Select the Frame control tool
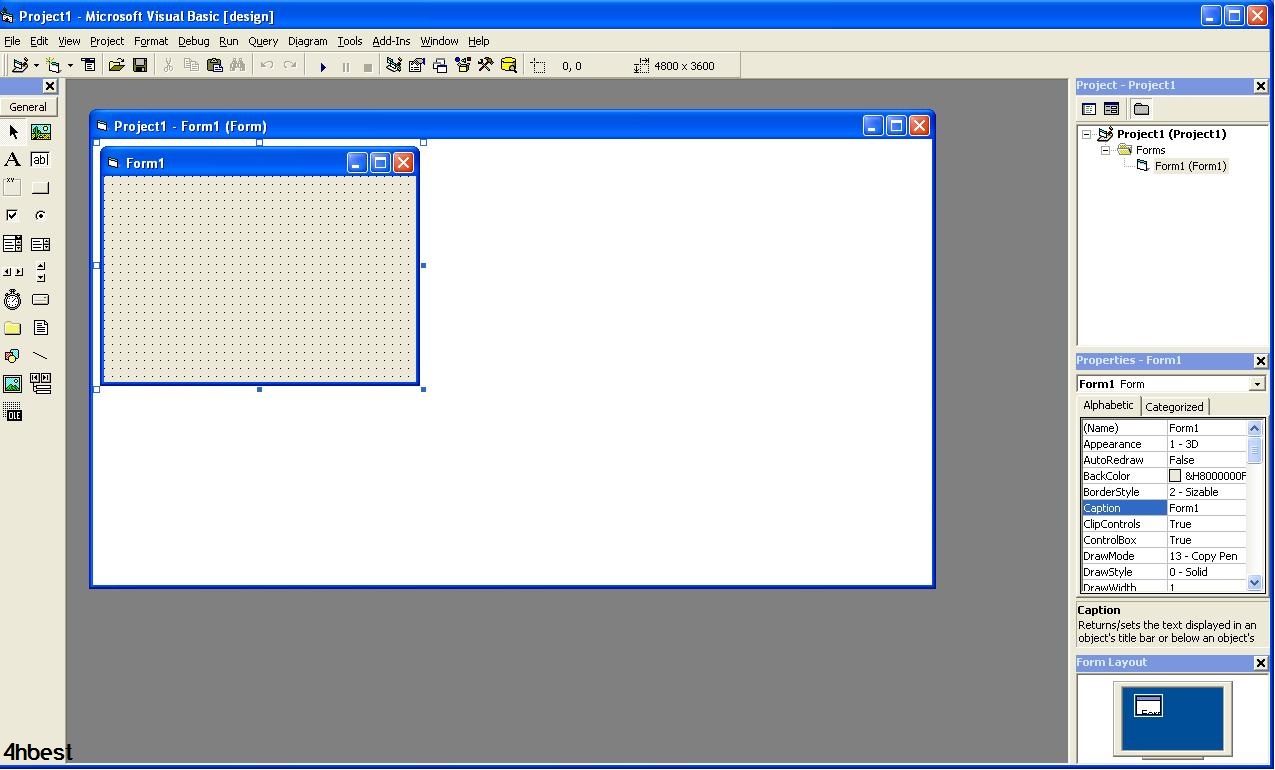The width and height of the screenshot is (1275, 770). coord(13,188)
